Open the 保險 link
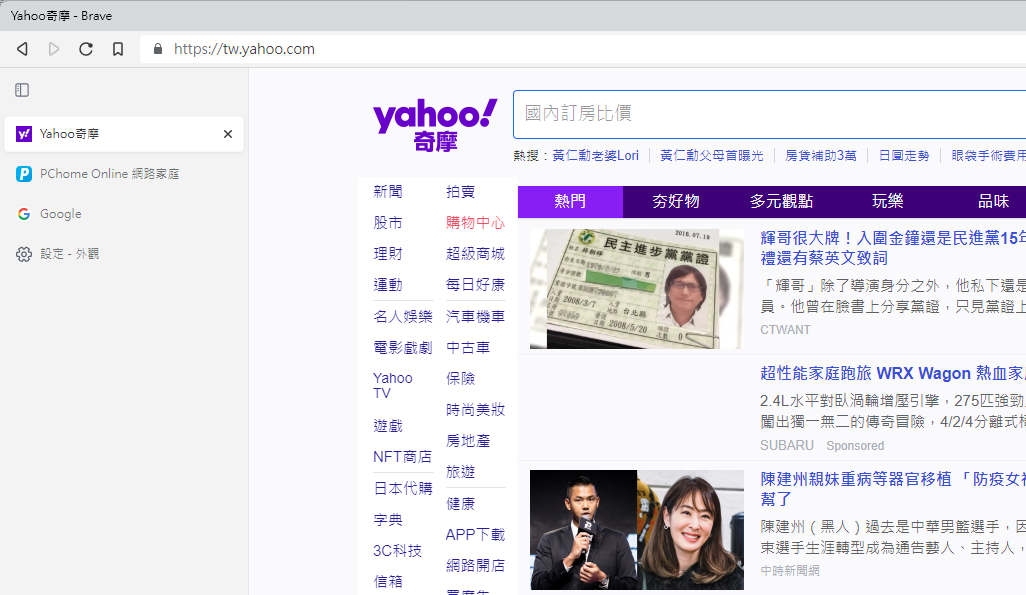 (461, 379)
